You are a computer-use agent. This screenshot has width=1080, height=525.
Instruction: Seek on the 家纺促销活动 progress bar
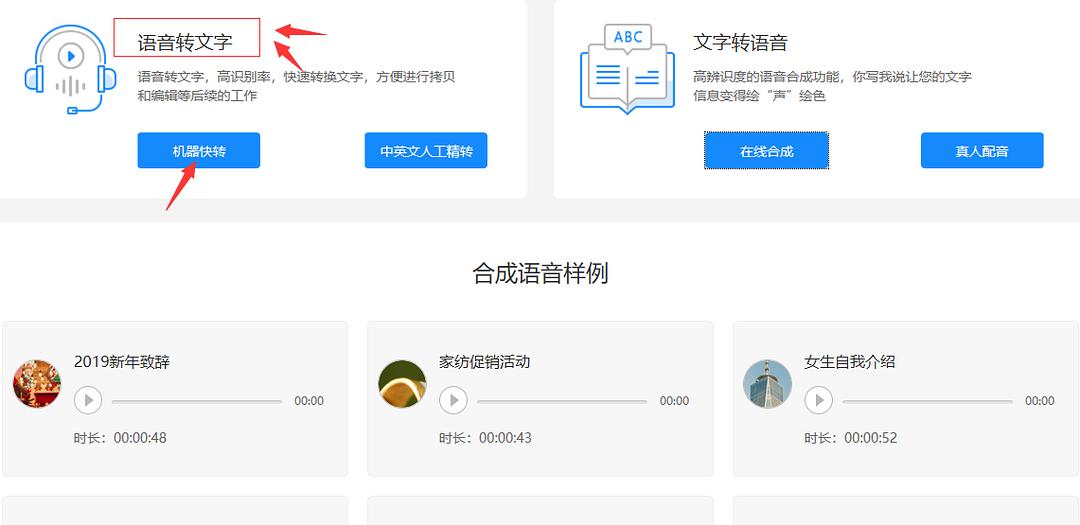tap(562, 401)
